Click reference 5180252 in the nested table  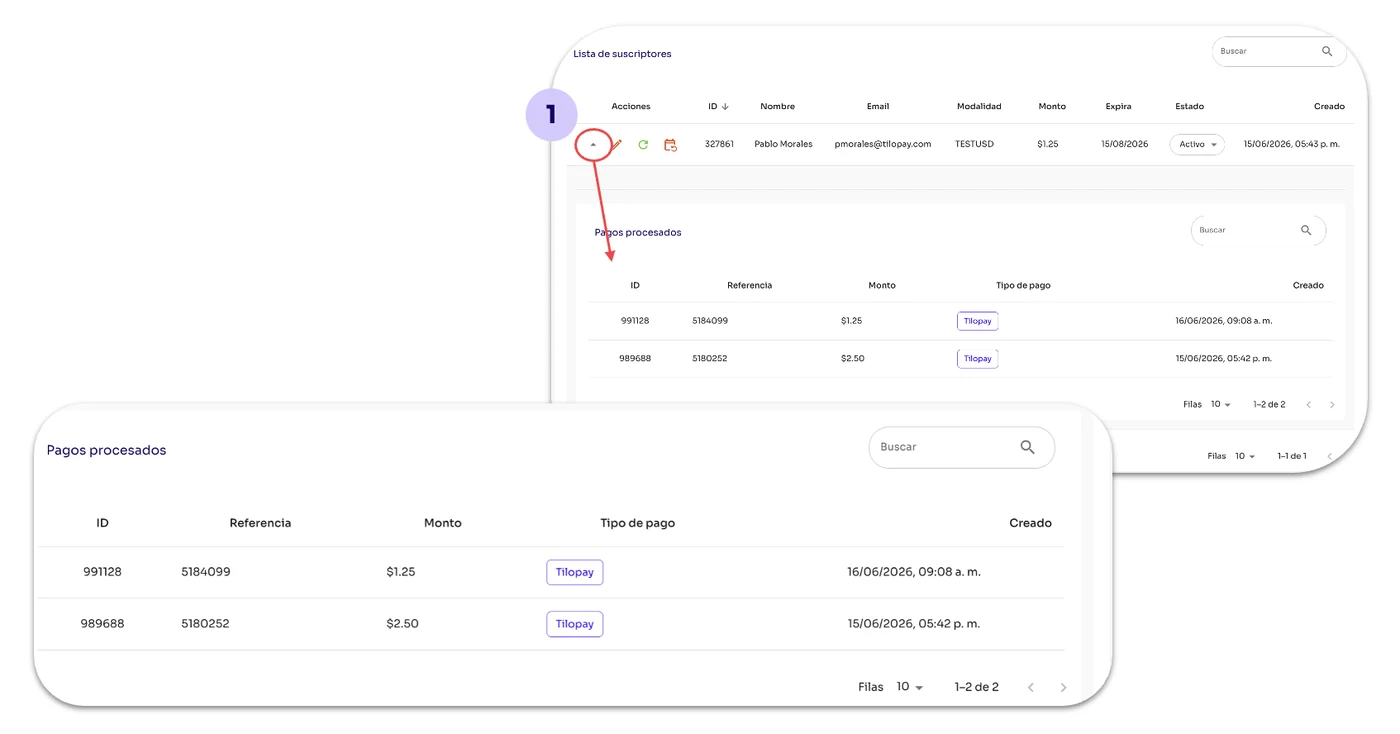pos(710,358)
